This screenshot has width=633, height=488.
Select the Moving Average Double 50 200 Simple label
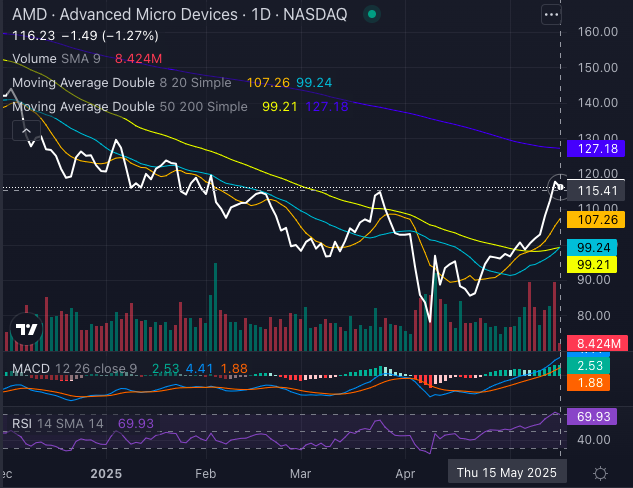click(130, 107)
